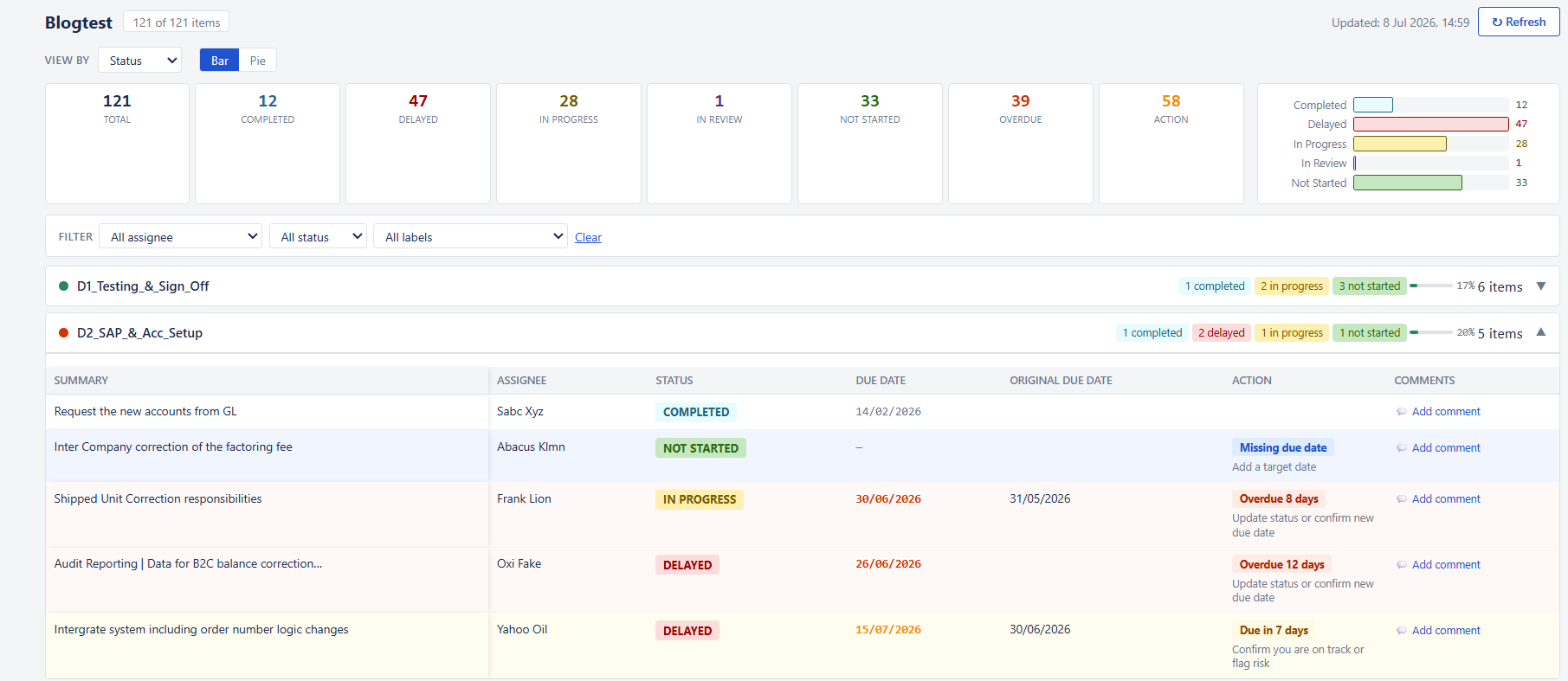Click the Completed bar in the chart

(x=1373, y=105)
